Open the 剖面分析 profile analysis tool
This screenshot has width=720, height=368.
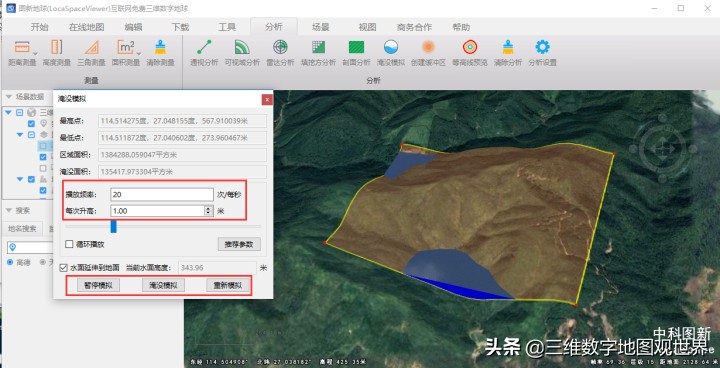tap(356, 53)
